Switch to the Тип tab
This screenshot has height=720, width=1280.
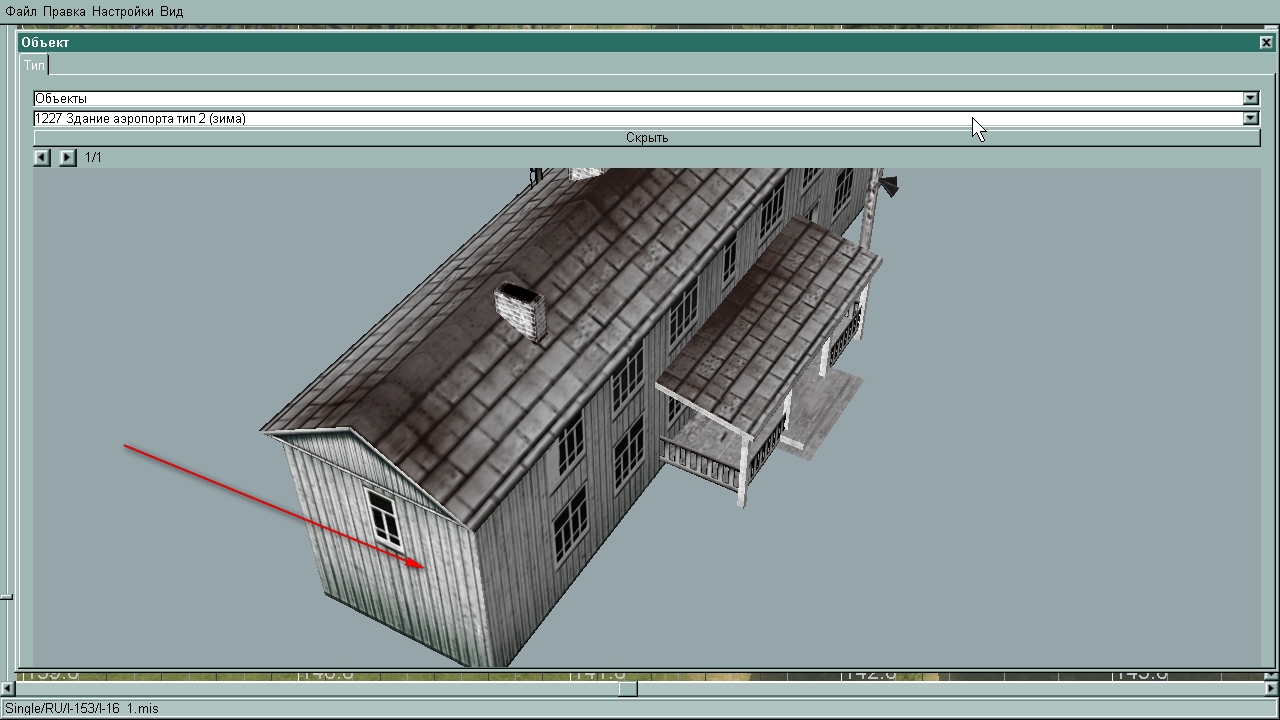point(34,65)
